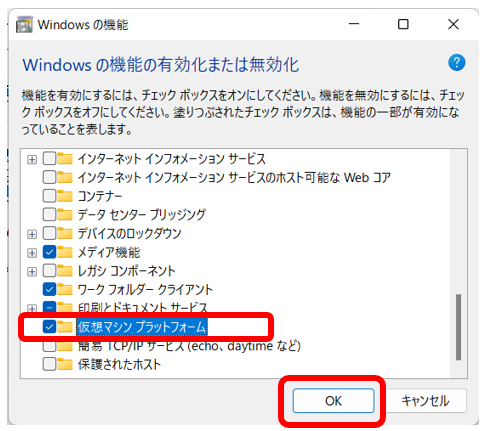Click folder icon beside データ センター ブリッジング

65,214
